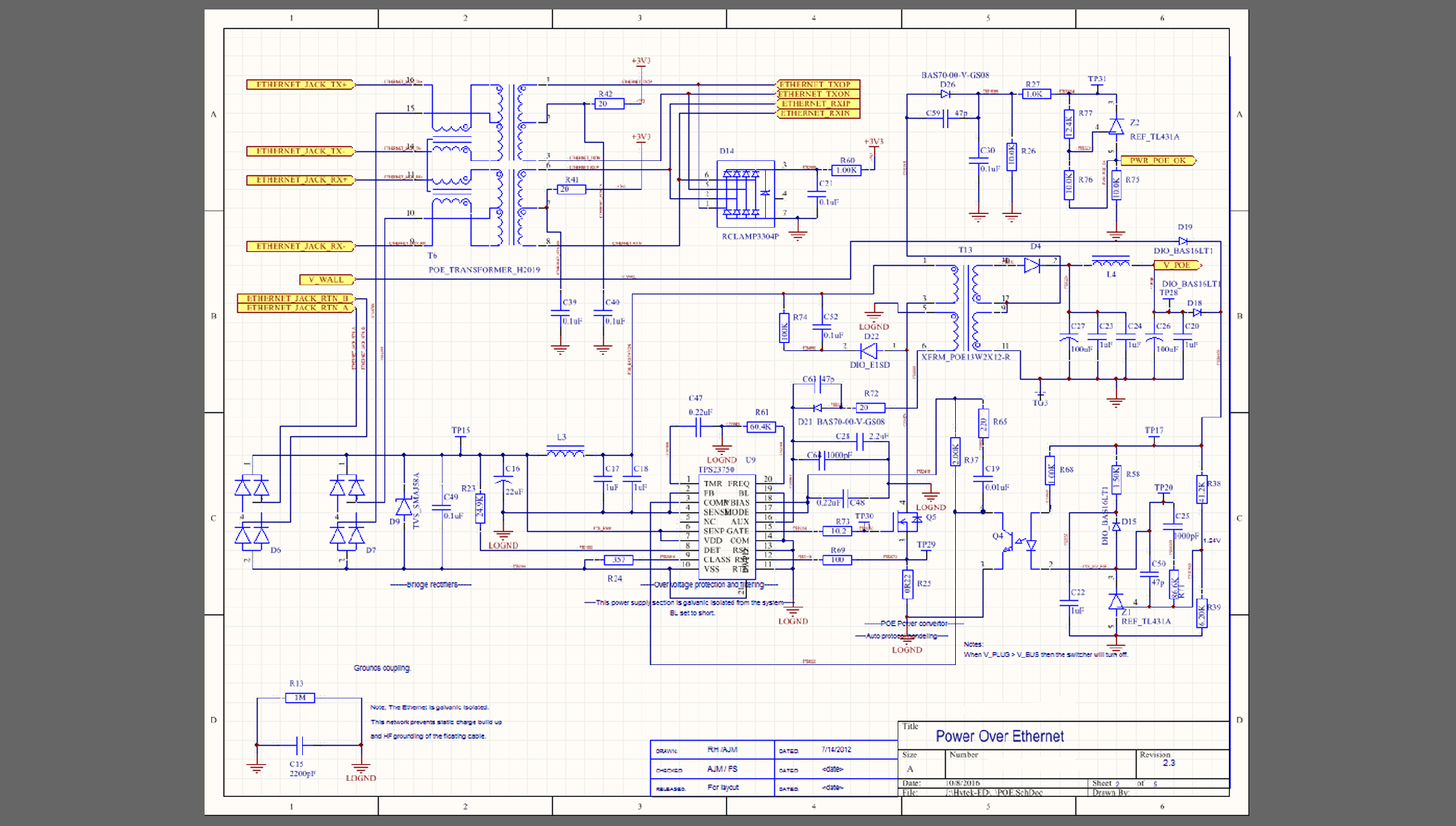Screen dimensions: 1456x826
Task: Select the R60 1.00K resistor
Action: coord(847,170)
